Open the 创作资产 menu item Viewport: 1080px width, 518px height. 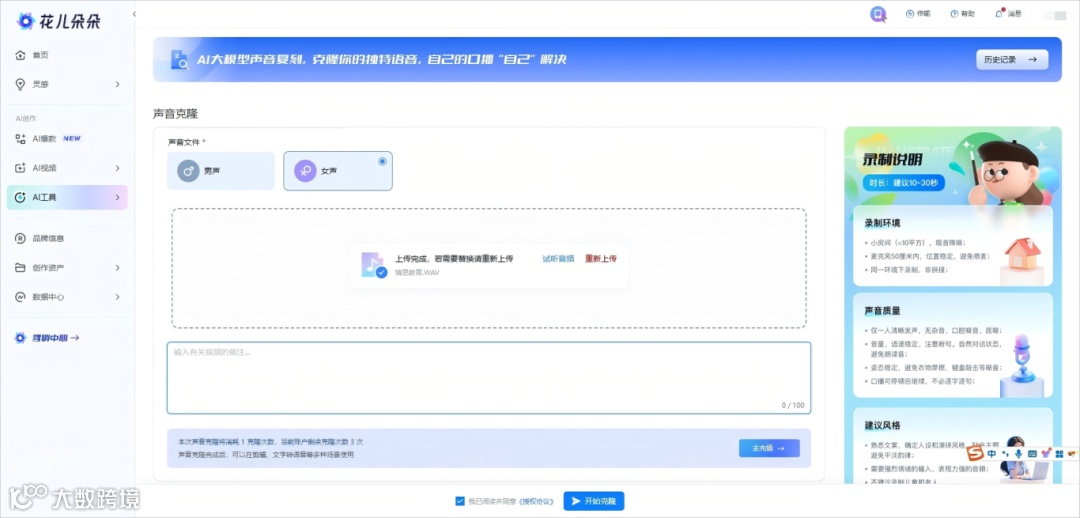point(67,267)
